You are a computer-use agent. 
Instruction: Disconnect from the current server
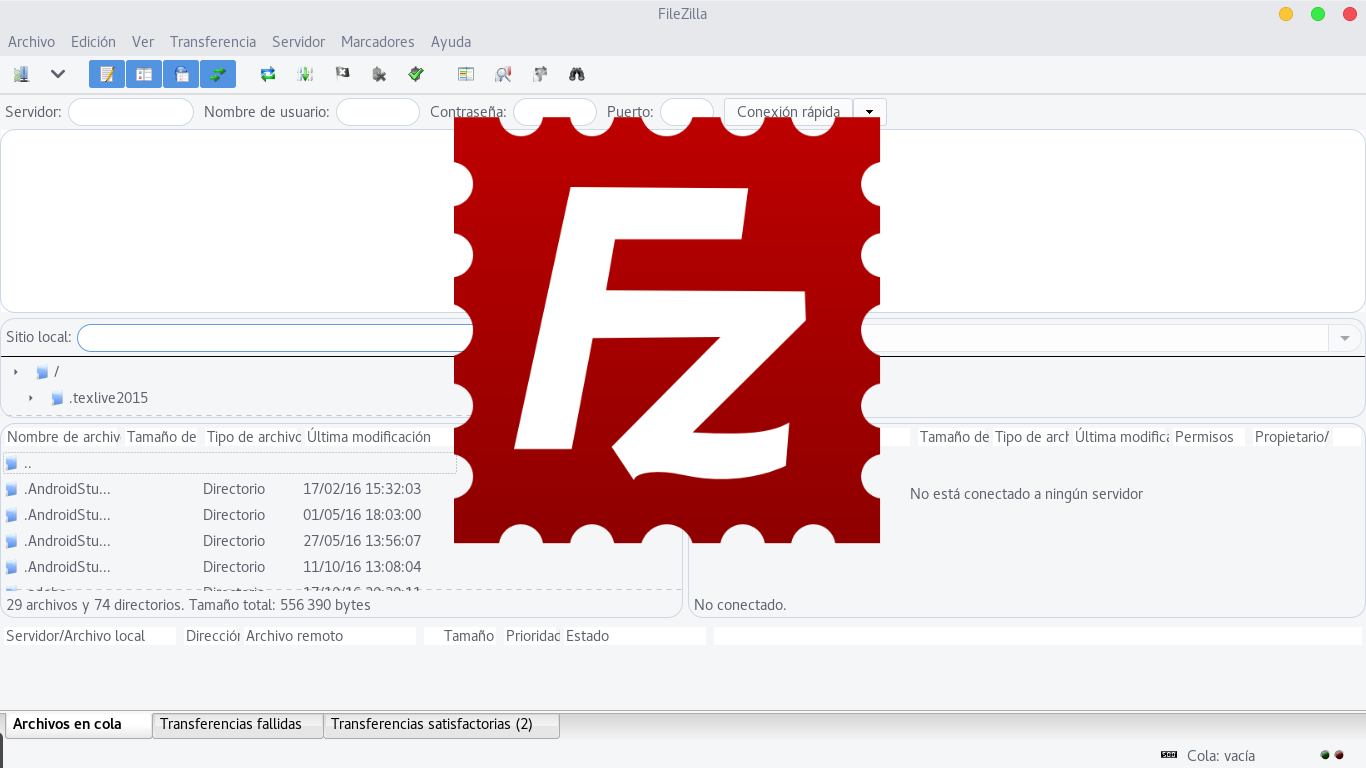point(379,74)
